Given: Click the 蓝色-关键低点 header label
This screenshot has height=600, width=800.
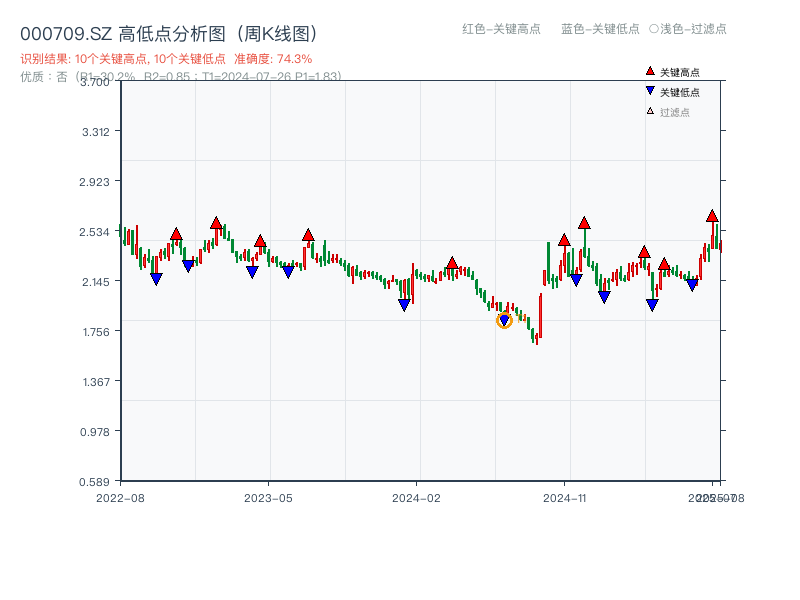Looking at the screenshot, I should 600,29.
